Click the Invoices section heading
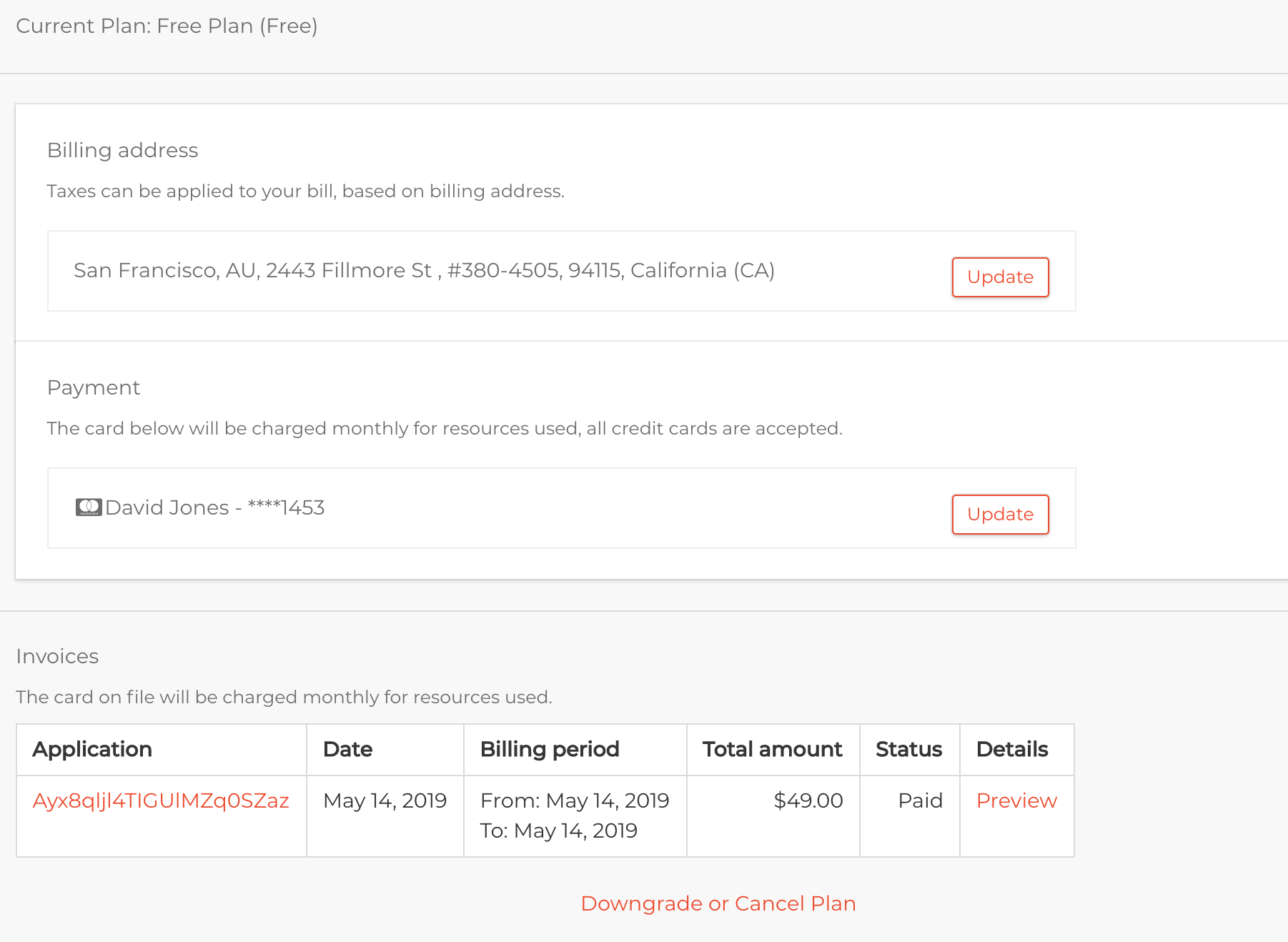Screen dimensions: 1288x942 57,656
